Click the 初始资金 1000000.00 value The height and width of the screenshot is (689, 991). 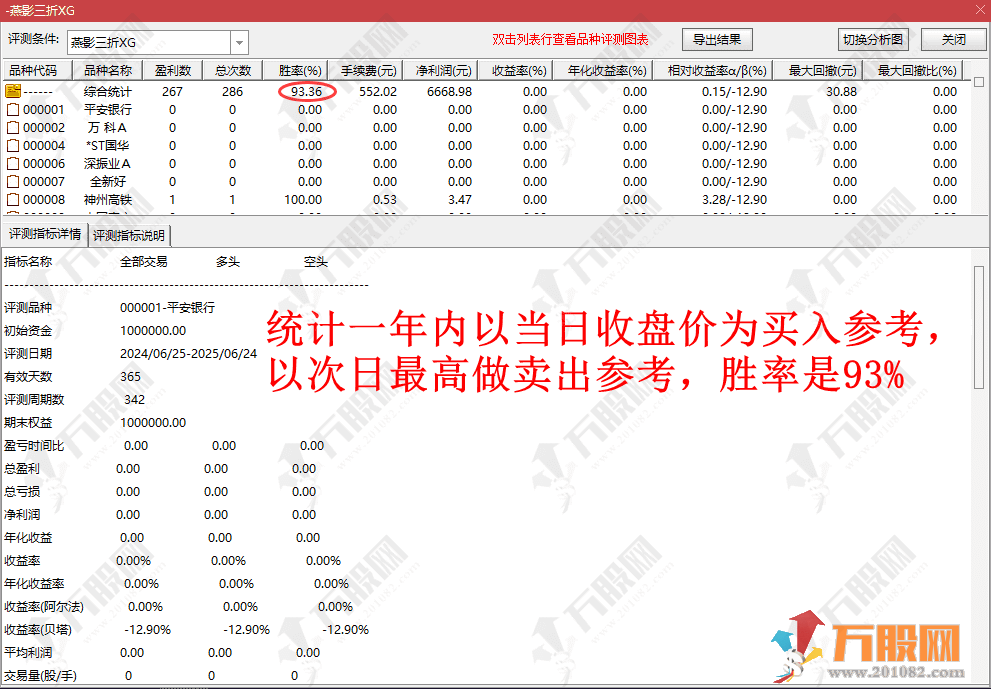tap(153, 331)
